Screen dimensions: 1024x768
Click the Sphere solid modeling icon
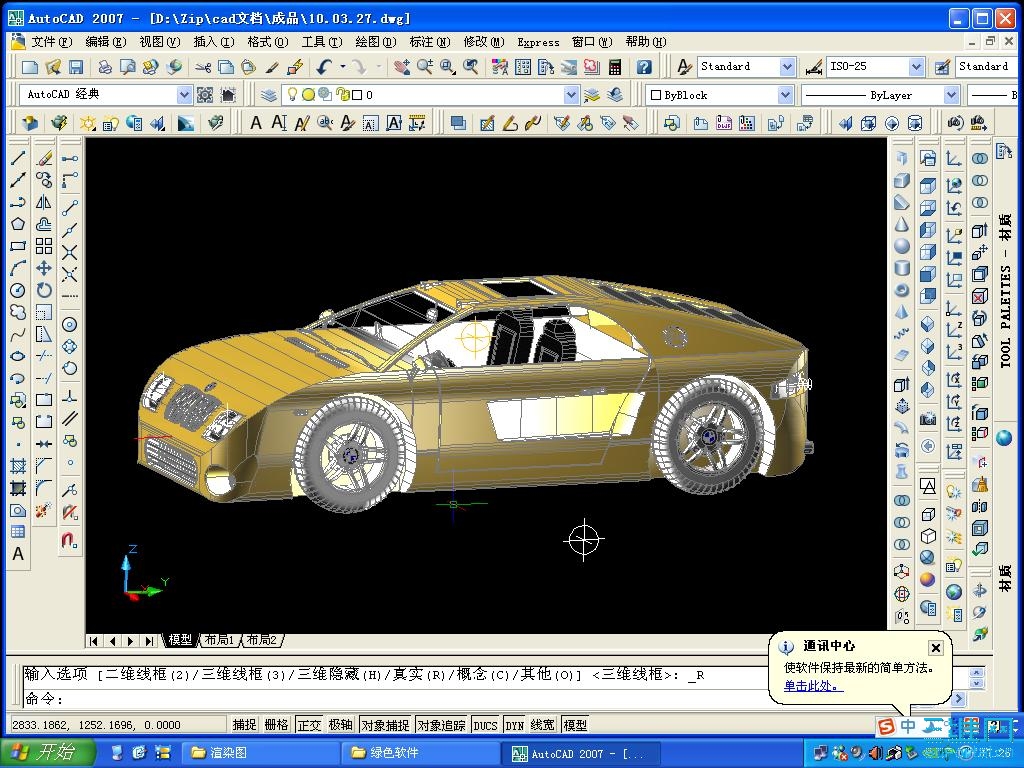click(902, 246)
